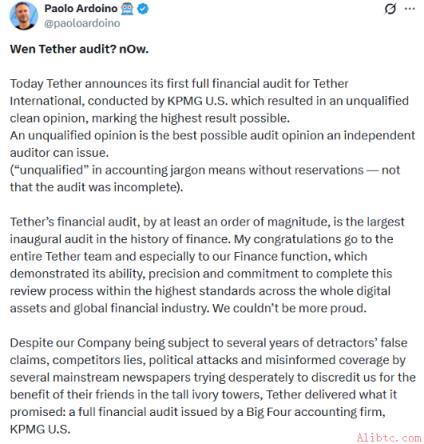Screen dimensions: 424x444
Task: Click the Grok slashed-circle icon
Action: coord(390,9)
